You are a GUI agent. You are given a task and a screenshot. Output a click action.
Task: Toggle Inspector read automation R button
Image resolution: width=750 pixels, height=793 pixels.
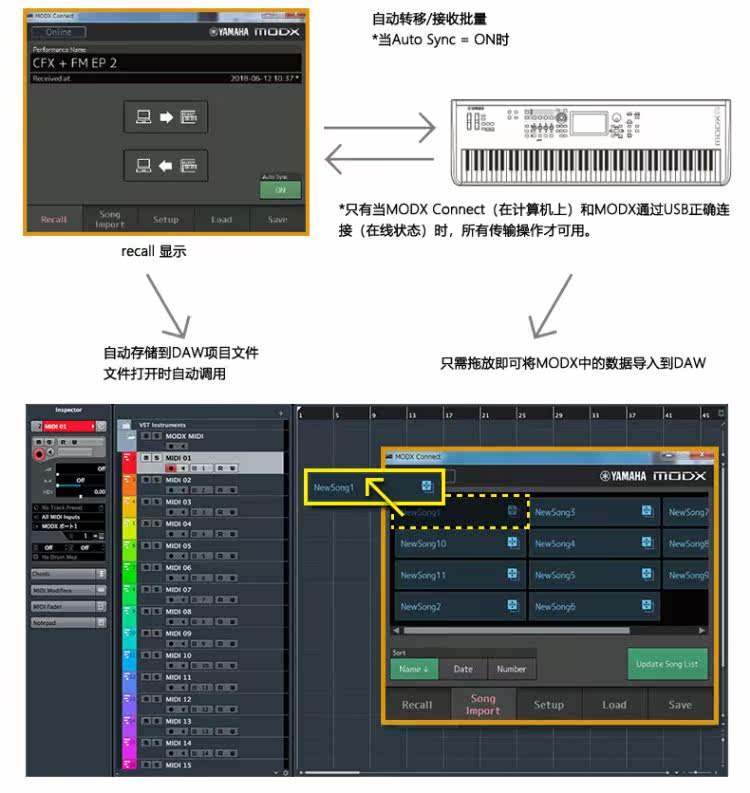tap(63, 442)
